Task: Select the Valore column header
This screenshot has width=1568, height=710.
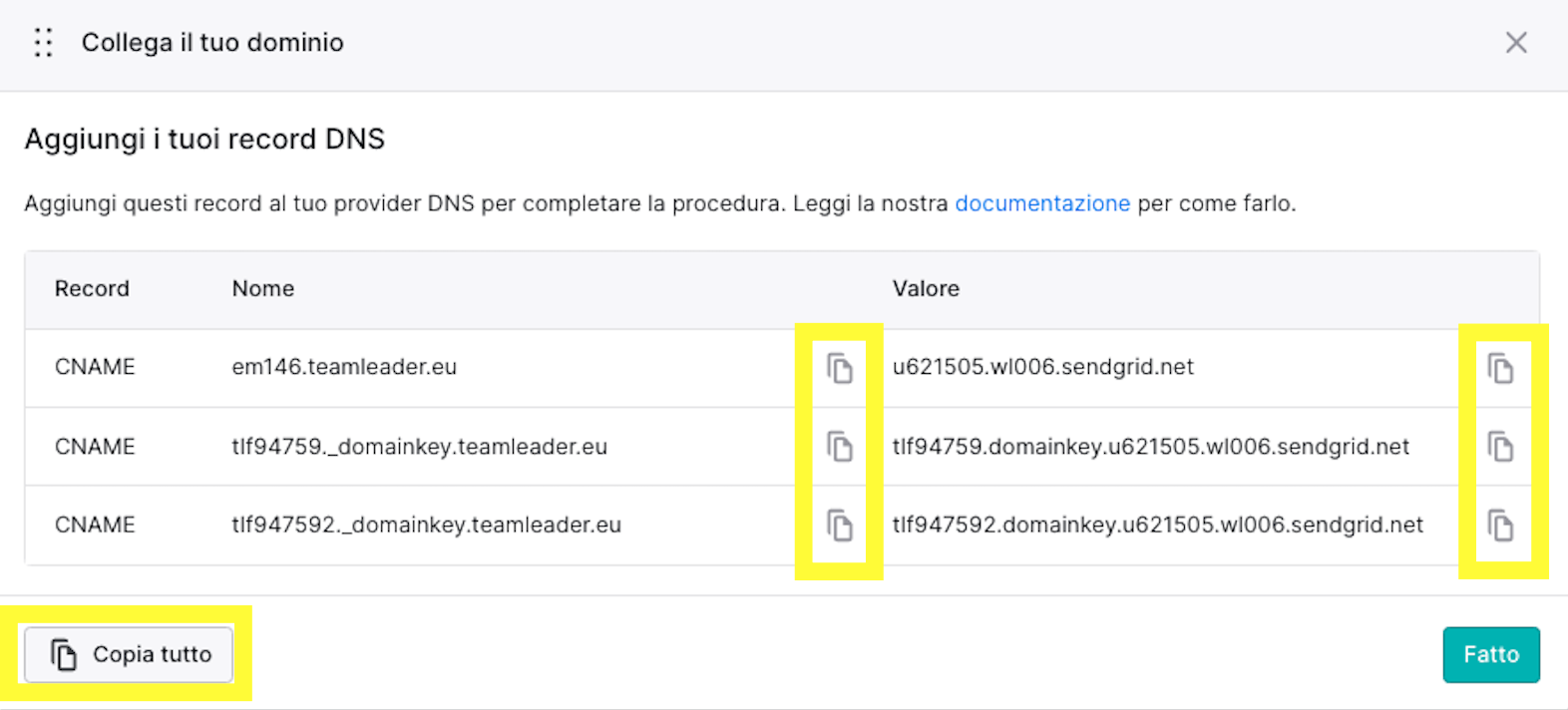Action: [x=926, y=288]
